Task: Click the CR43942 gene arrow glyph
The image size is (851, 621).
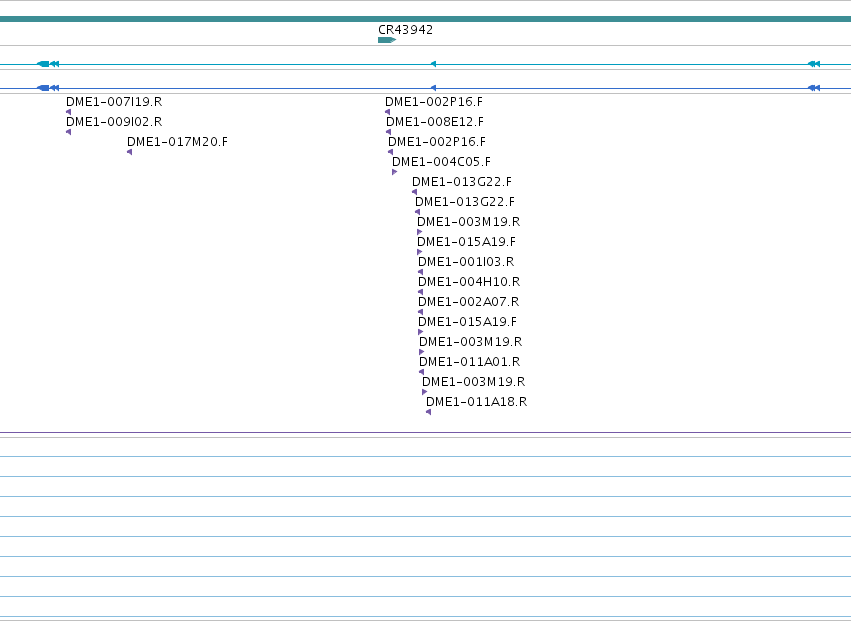Action: point(387,40)
